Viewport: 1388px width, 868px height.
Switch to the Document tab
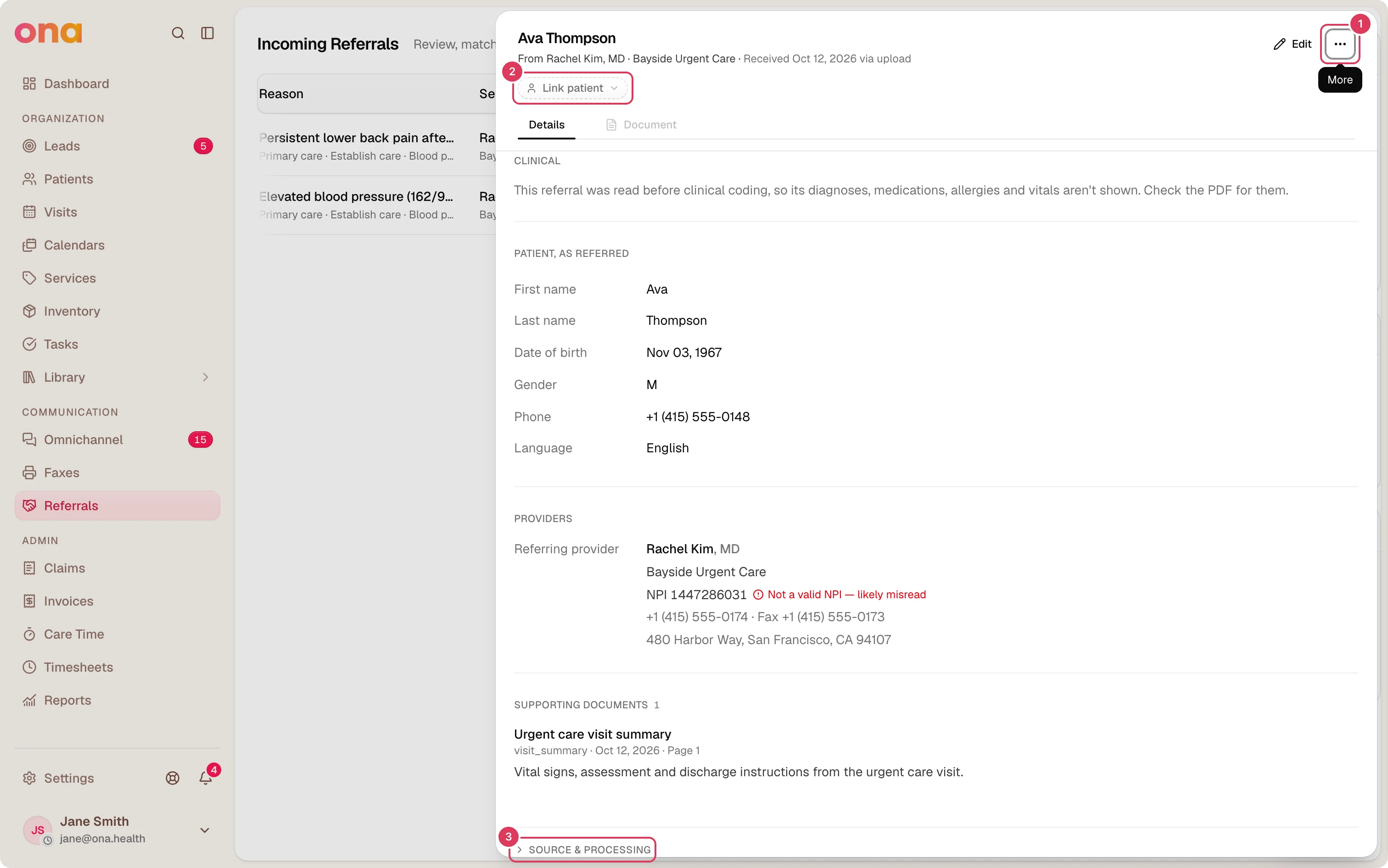(x=641, y=125)
